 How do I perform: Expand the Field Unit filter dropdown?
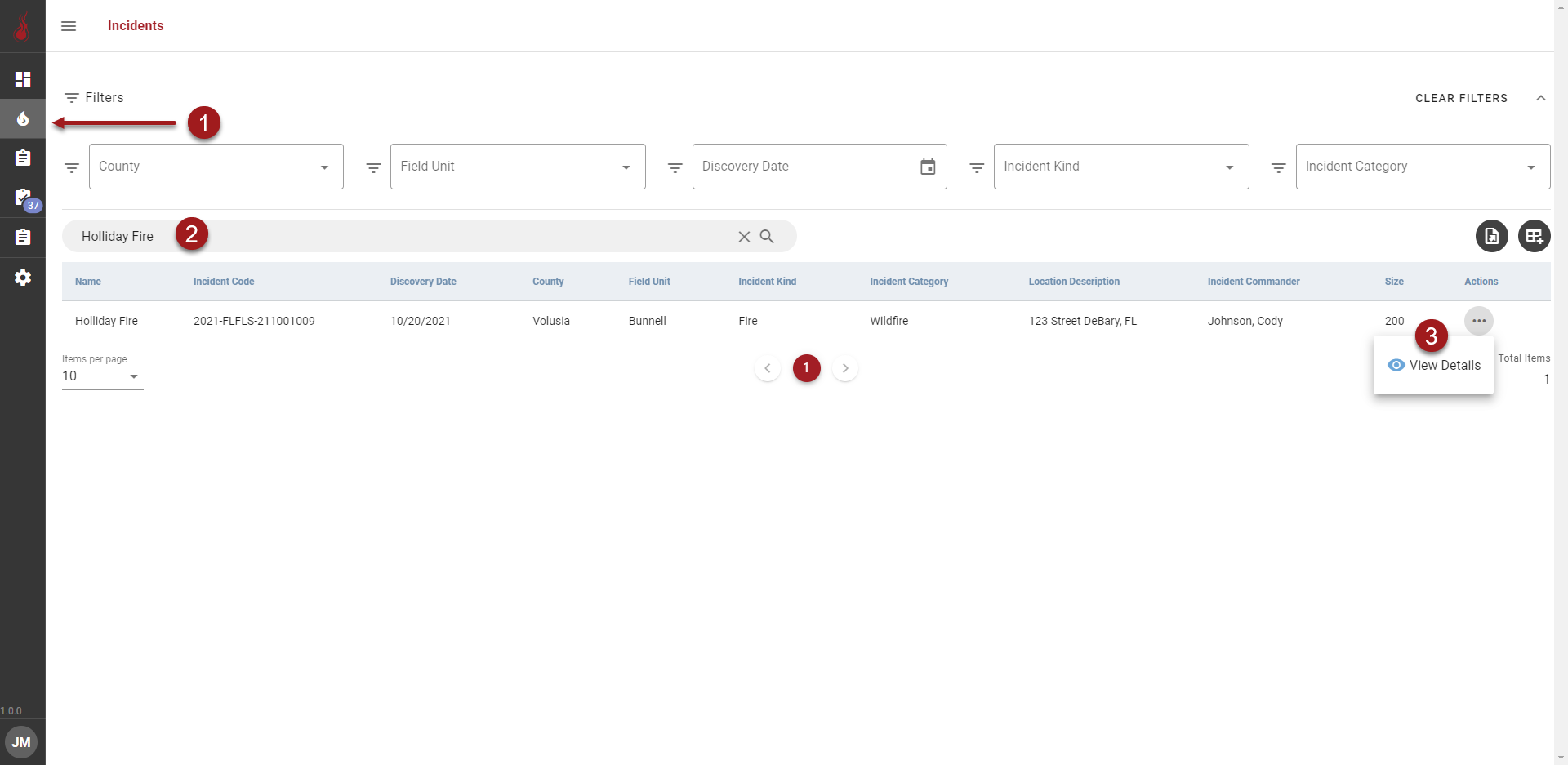click(626, 167)
